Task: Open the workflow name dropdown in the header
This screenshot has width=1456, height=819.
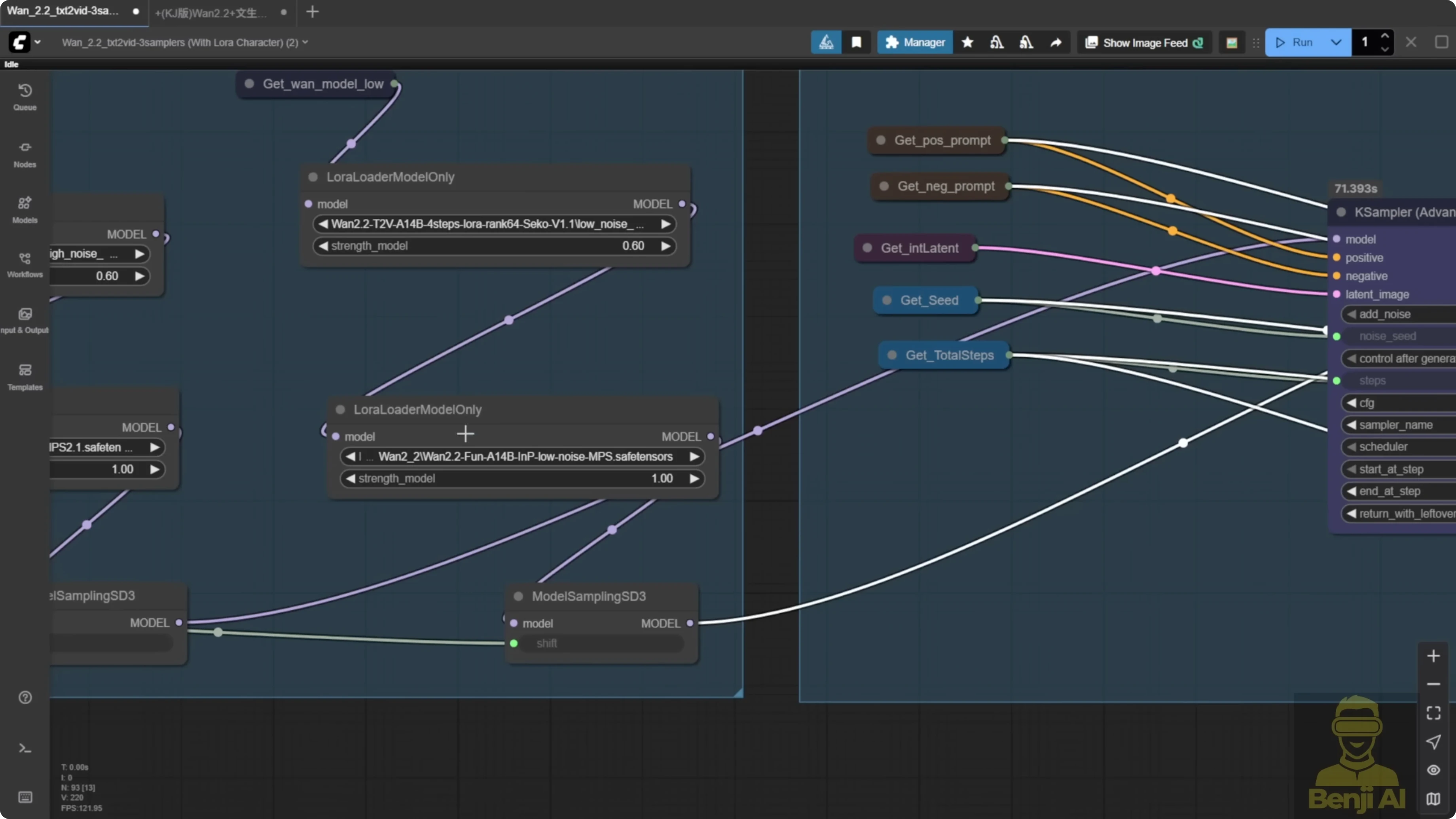Action: pyautogui.click(x=306, y=42)
